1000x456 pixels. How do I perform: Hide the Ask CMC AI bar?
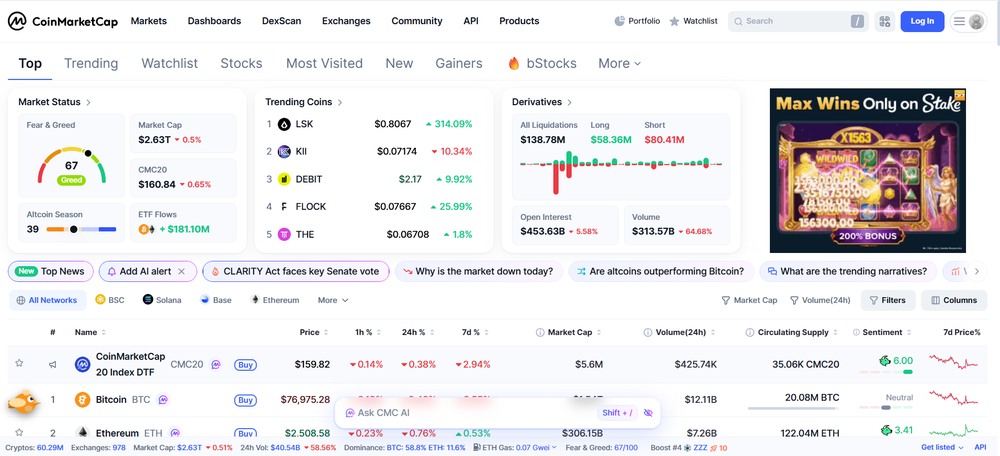(x=649, y=413)
